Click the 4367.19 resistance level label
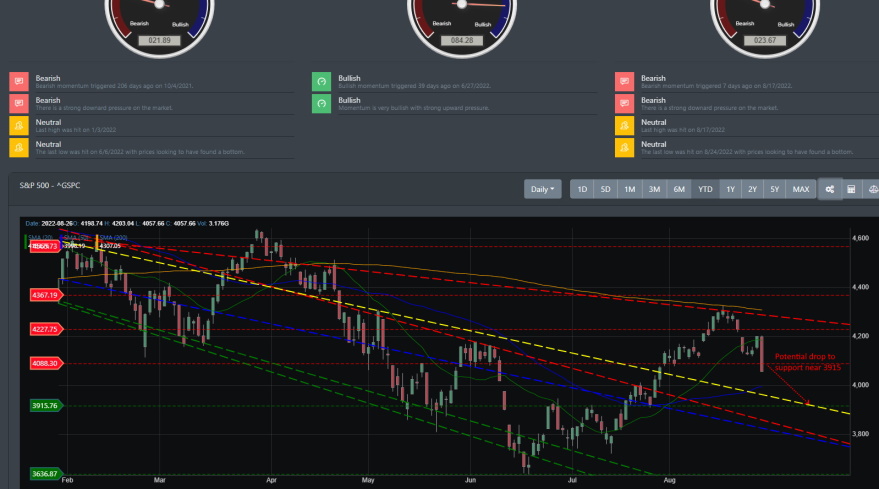Image resolution: width=879 pixels, height=489 pixels. [45, 295]
